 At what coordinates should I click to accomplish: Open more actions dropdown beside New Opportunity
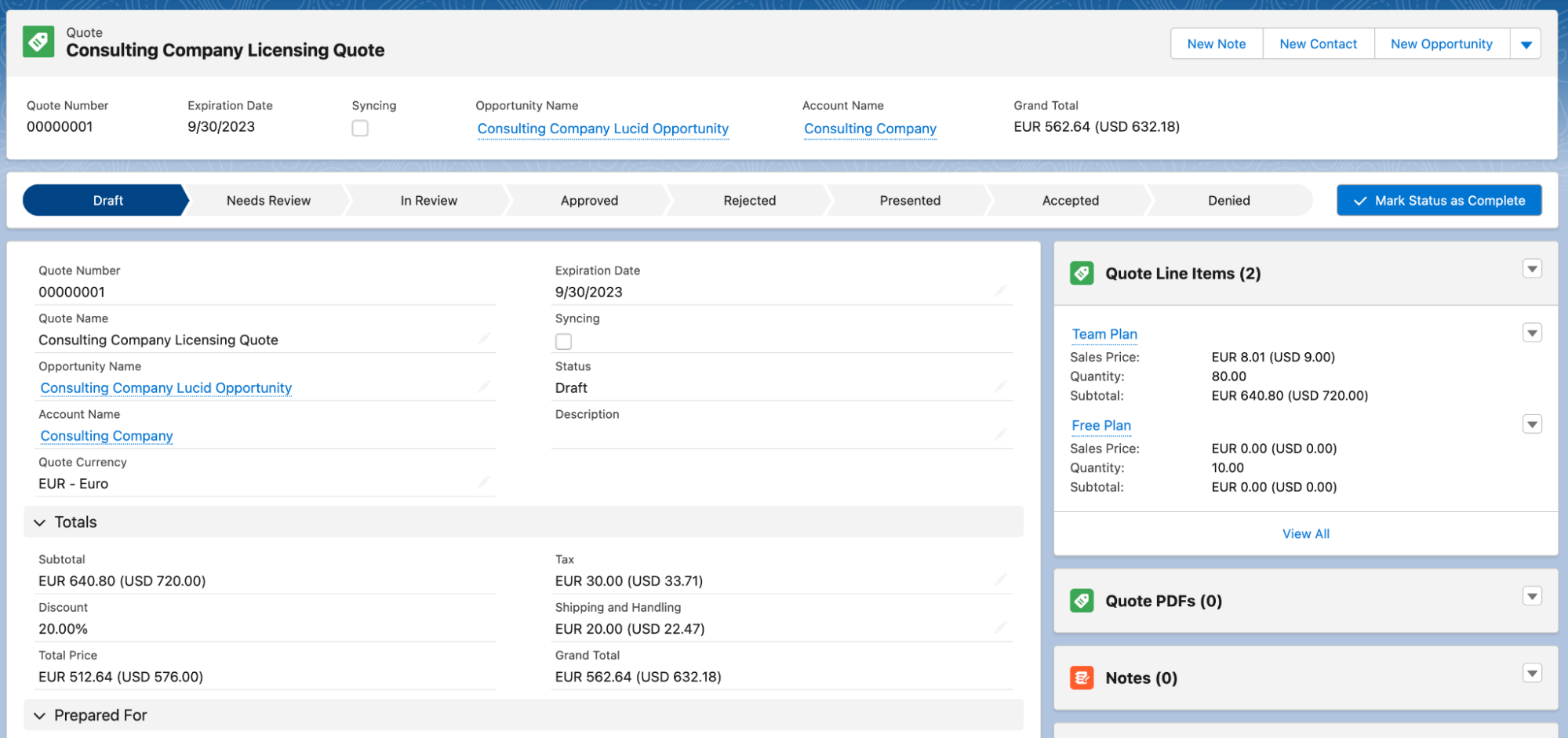[x=1526, y=44]
